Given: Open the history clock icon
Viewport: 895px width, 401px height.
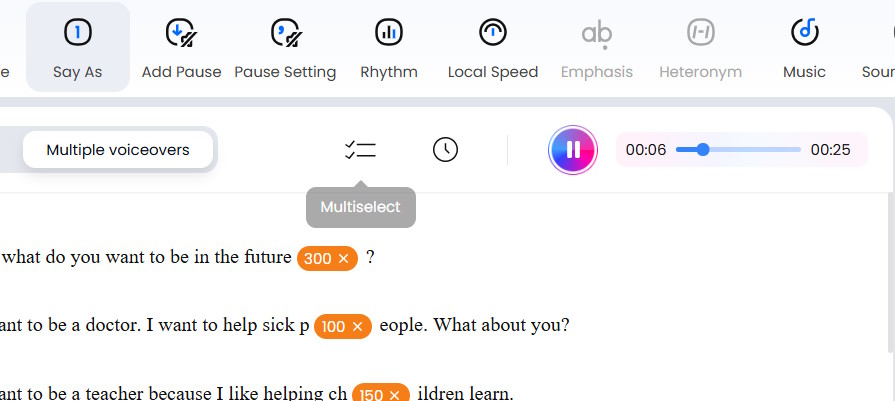Looking at the screenshot, I should (x=445, y=150).
